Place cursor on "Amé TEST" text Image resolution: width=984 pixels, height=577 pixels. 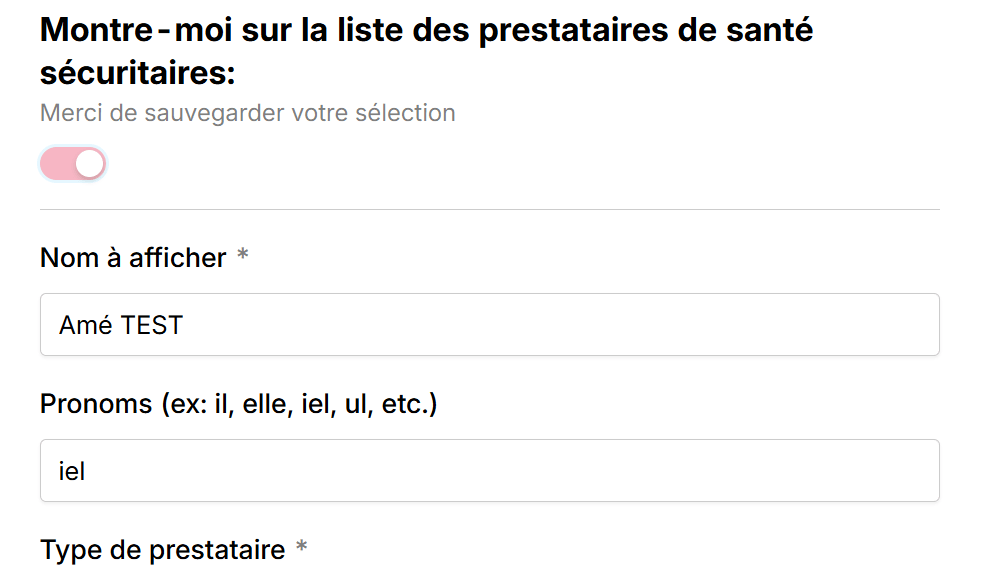click(121, 325)
